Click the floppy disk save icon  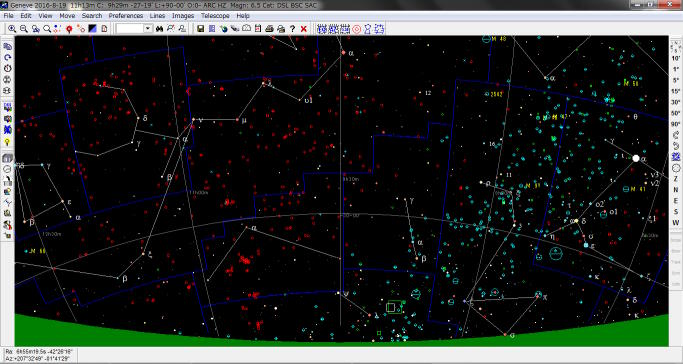click(x=200, y=29)
